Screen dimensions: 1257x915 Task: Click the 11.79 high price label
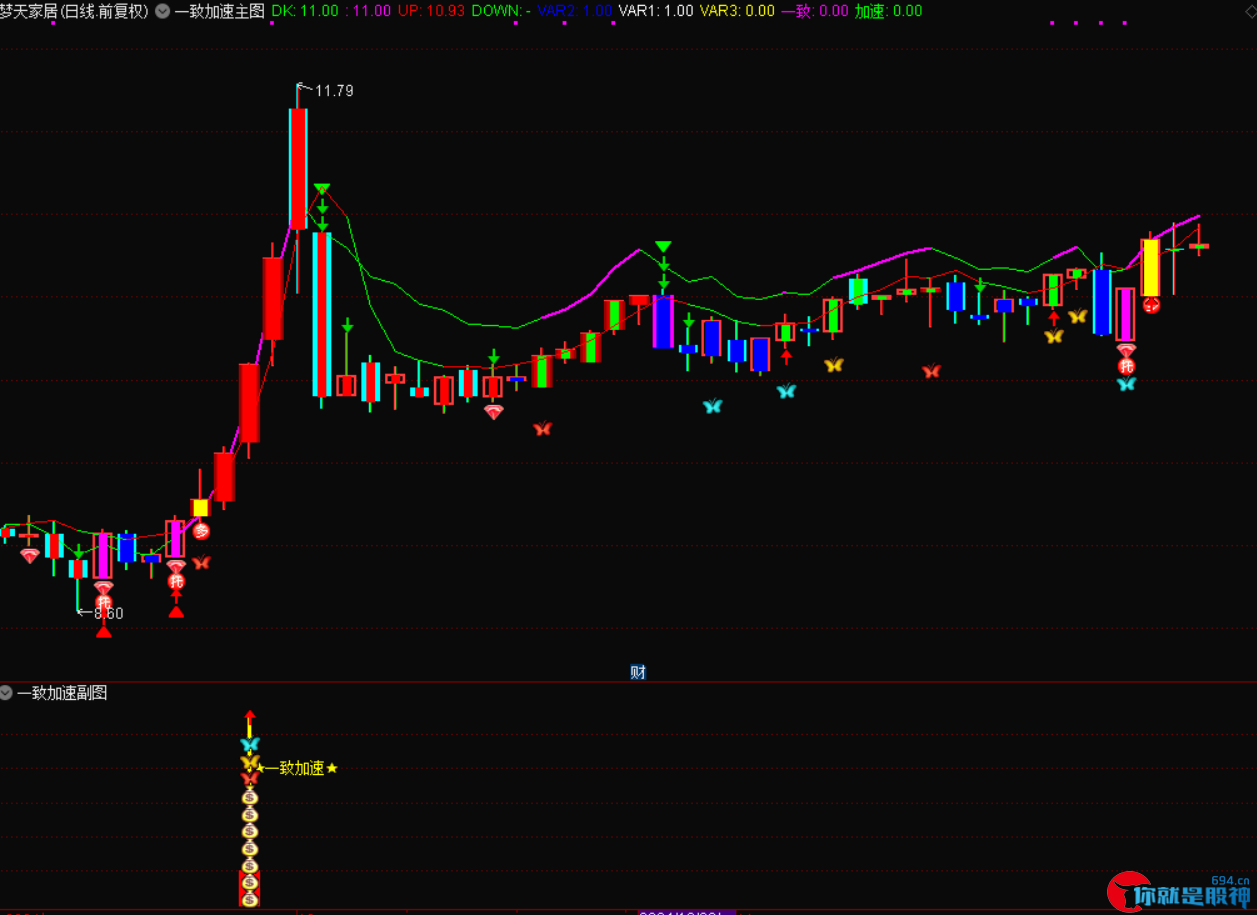(x=334, y=91)
